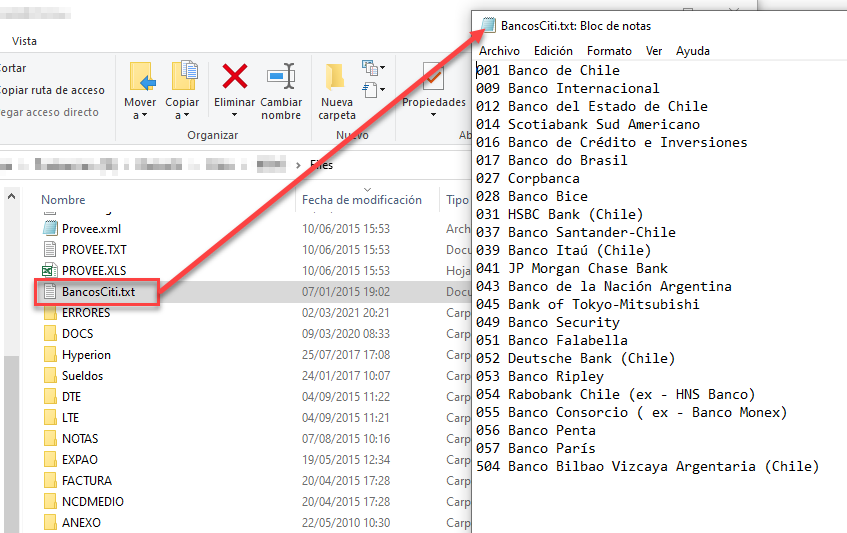The width and height of the screenshot is (847, 533).
Task: Click the Mover a ribbon icon
Action: click(x=142, y=76)
